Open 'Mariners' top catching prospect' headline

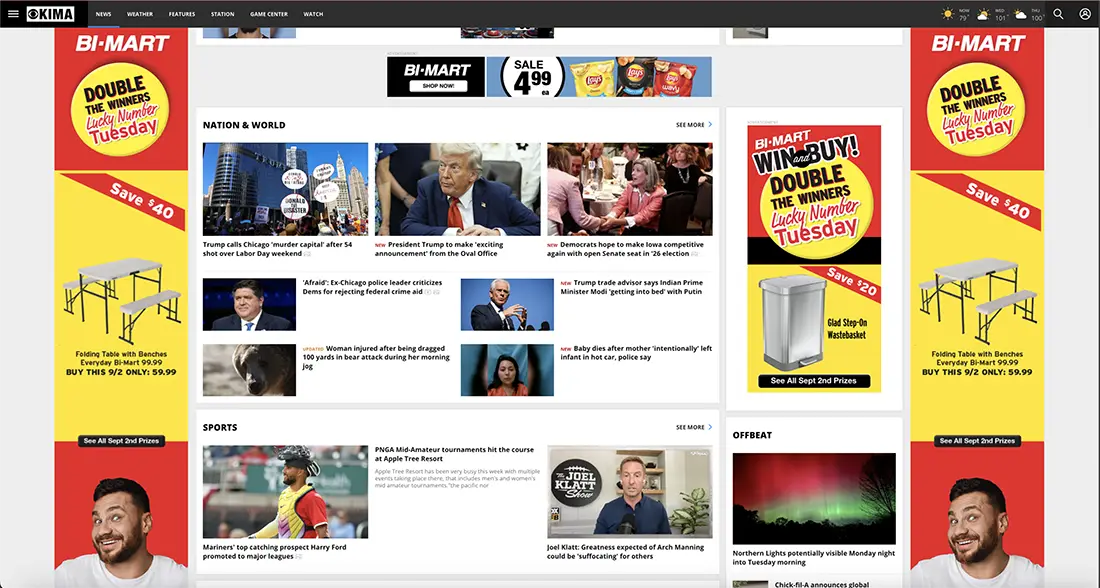coord(274,552)
